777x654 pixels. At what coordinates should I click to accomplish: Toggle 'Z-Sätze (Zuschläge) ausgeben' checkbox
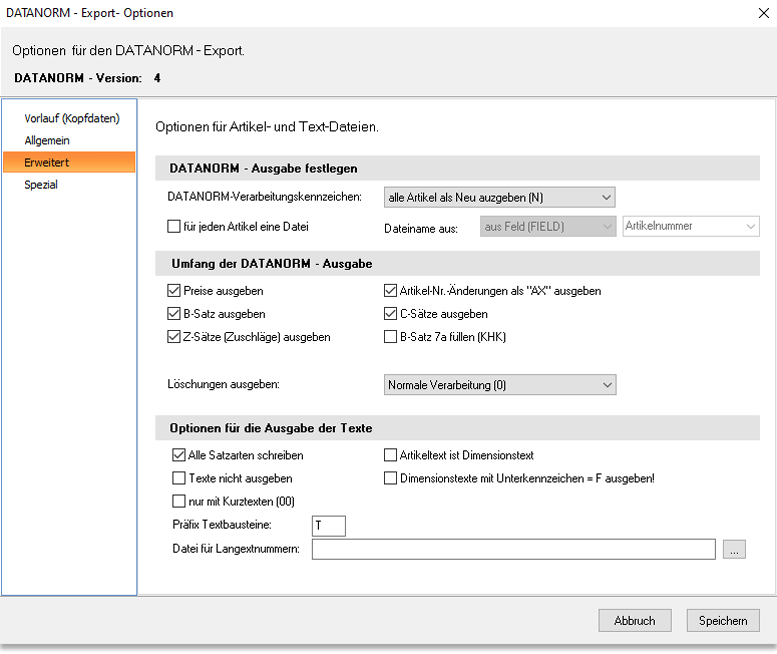(x=173, y=337)
